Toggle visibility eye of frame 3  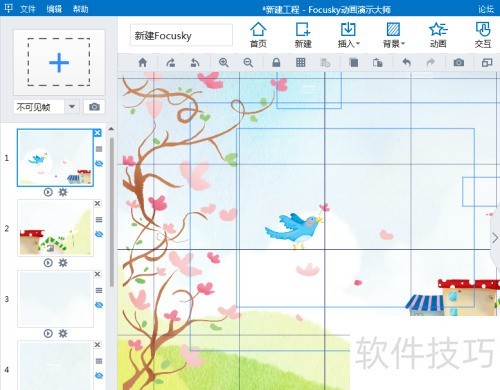[99, 305]
